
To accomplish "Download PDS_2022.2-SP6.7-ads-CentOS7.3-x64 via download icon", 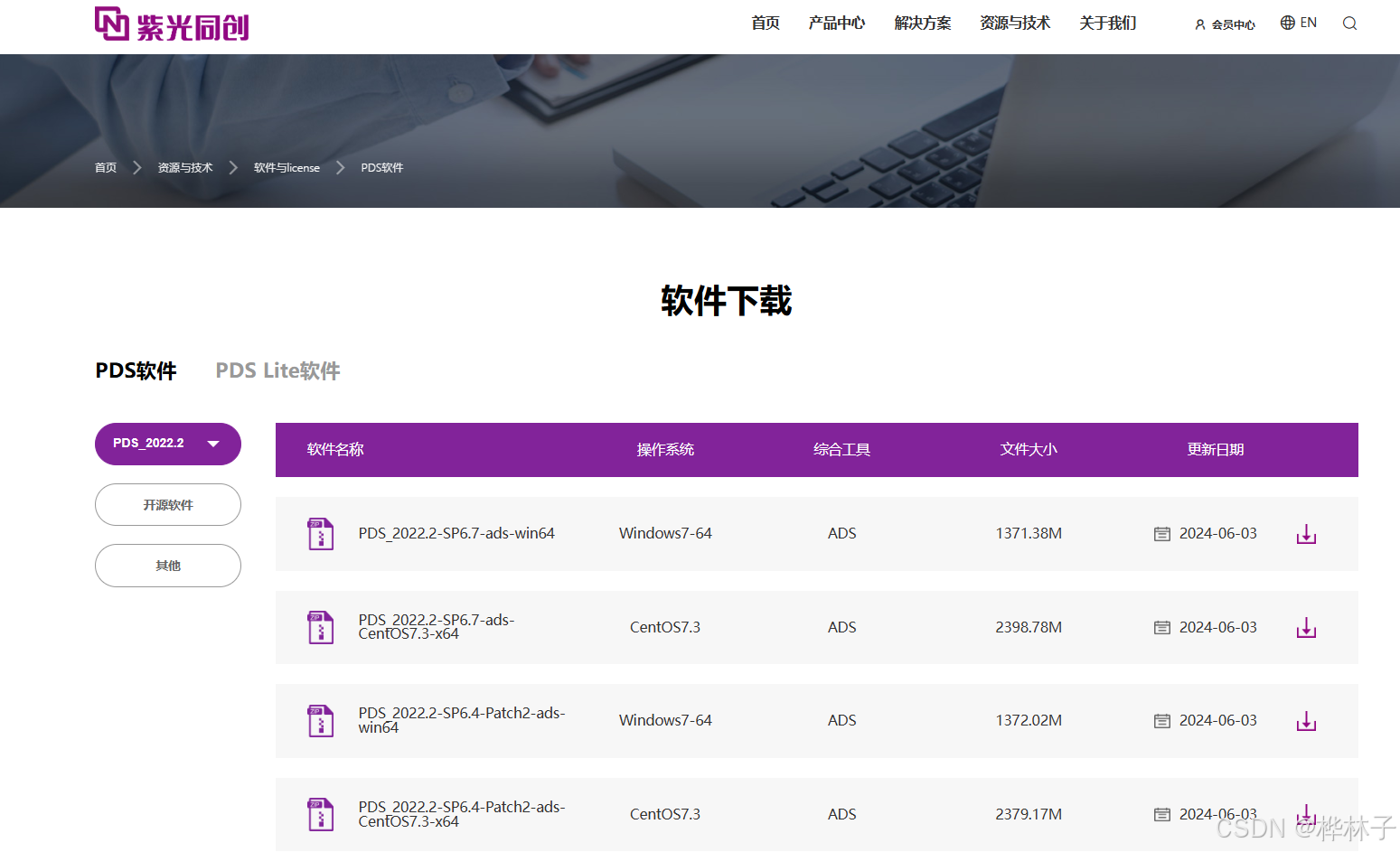I will (x=1306, y=628).
